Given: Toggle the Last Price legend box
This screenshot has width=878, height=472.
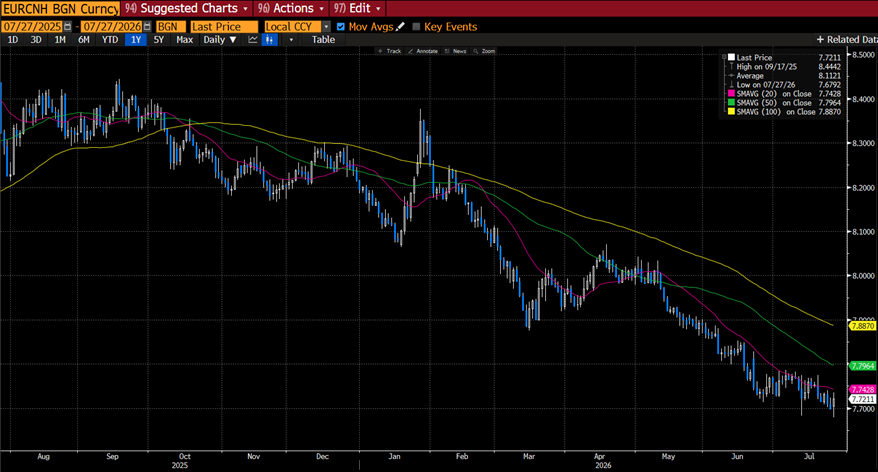Looking at the screenshot, I should click(x=731, y=57).
